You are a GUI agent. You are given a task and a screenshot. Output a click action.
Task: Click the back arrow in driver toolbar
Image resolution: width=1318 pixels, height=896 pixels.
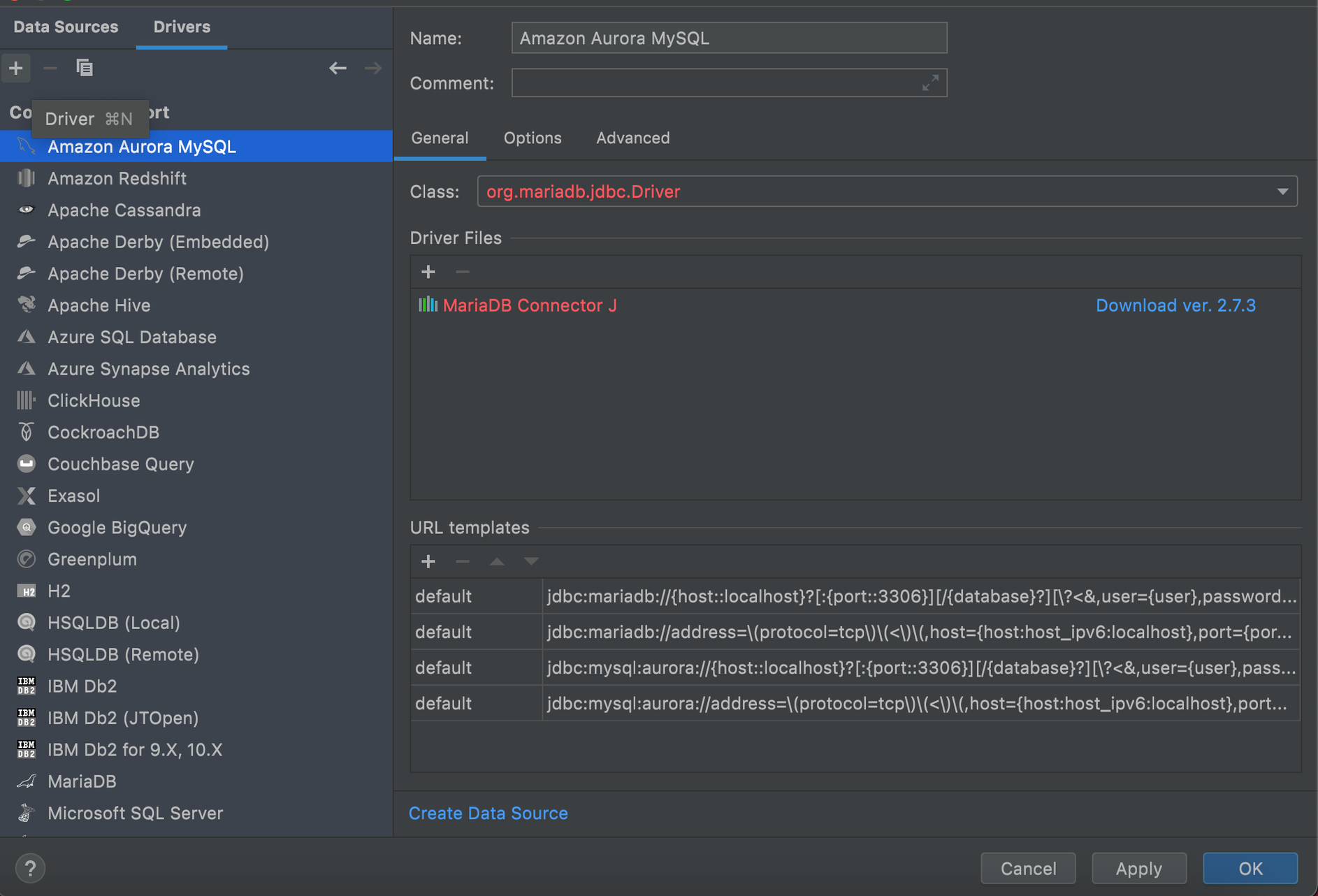click(338, 68)
